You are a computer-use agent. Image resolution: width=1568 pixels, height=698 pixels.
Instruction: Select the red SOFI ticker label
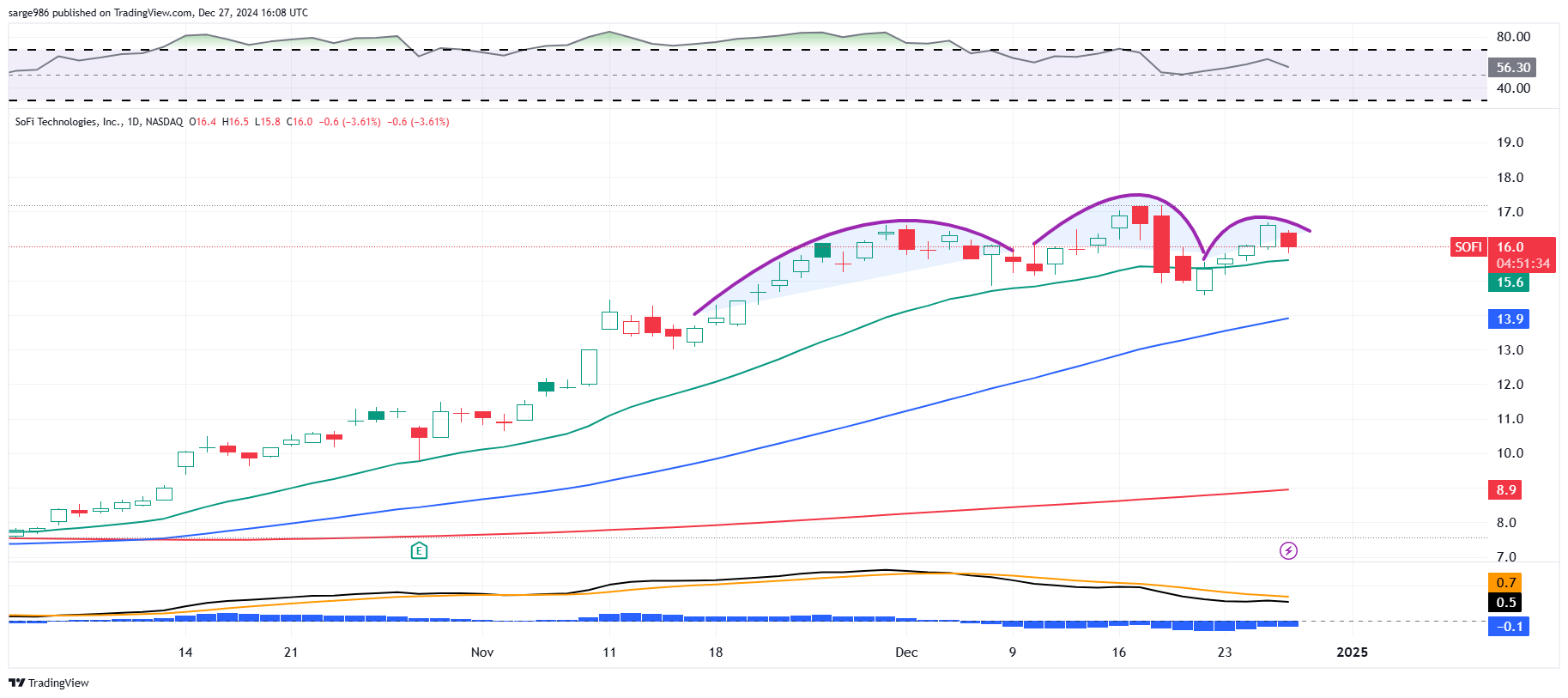click(x=1468, y=247)
